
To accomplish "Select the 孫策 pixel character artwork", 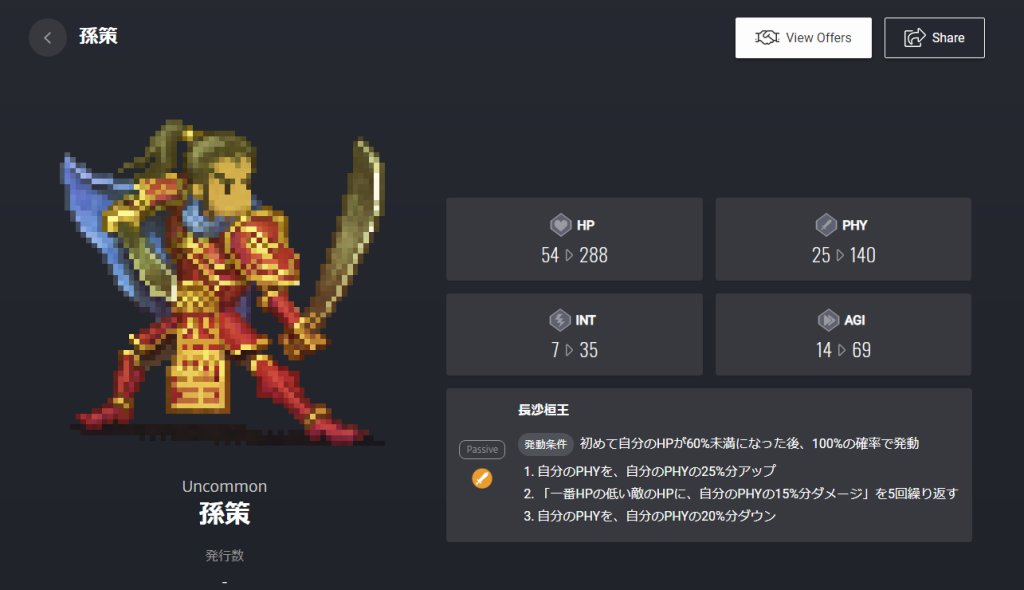I will coord(222,282).
